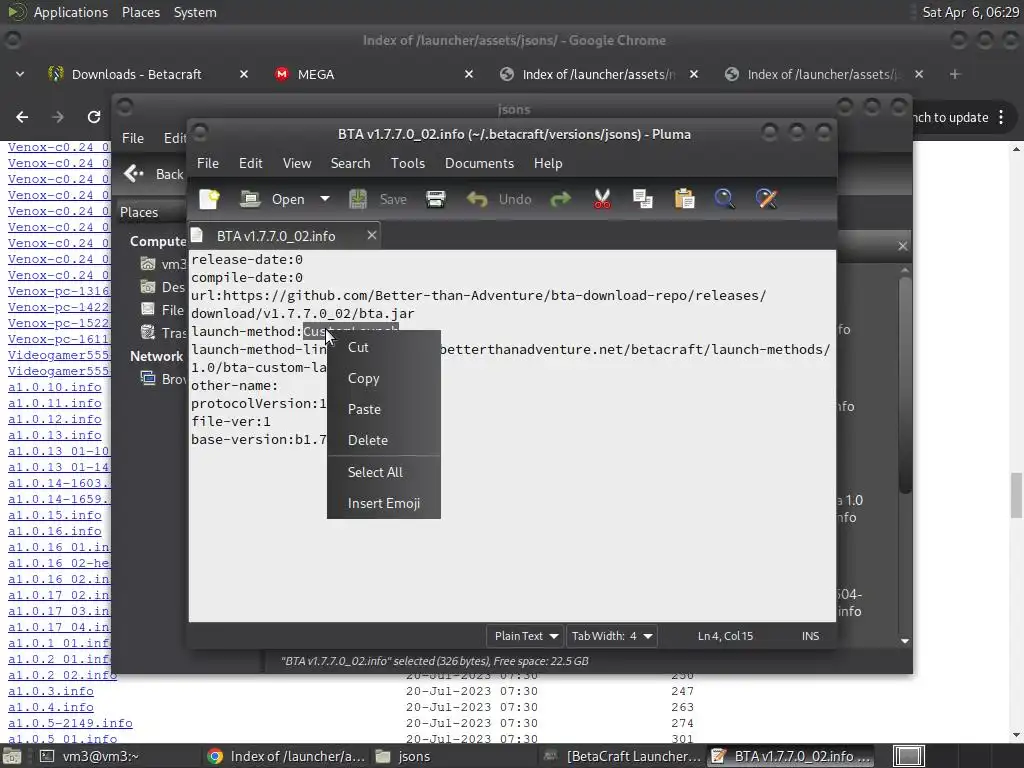Choose Insert Emoji from the context menu
1024x768 pixels.
click(x=383, y=504)
